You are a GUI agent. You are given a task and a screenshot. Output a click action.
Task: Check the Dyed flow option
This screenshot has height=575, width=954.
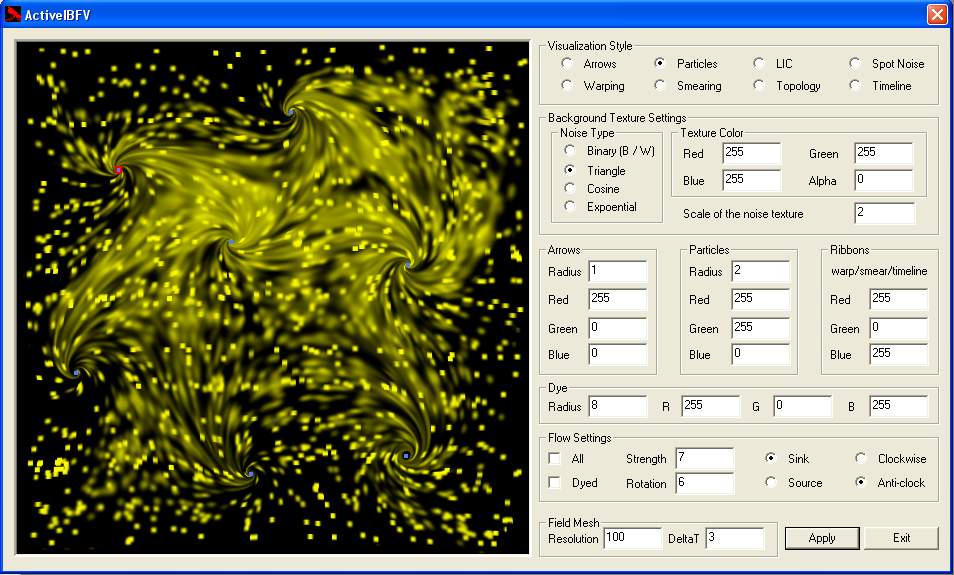[x=555, y=483]
